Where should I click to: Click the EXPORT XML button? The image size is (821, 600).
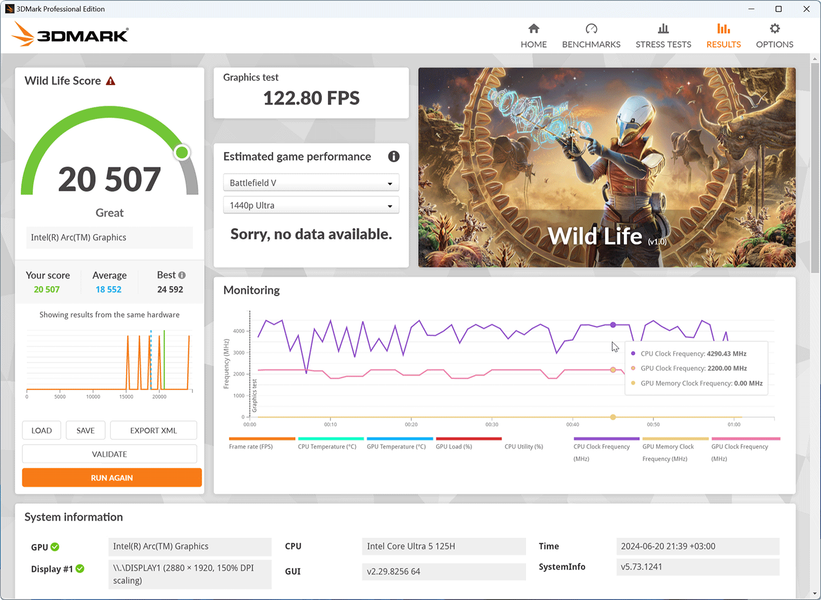(x=153, y=430)
